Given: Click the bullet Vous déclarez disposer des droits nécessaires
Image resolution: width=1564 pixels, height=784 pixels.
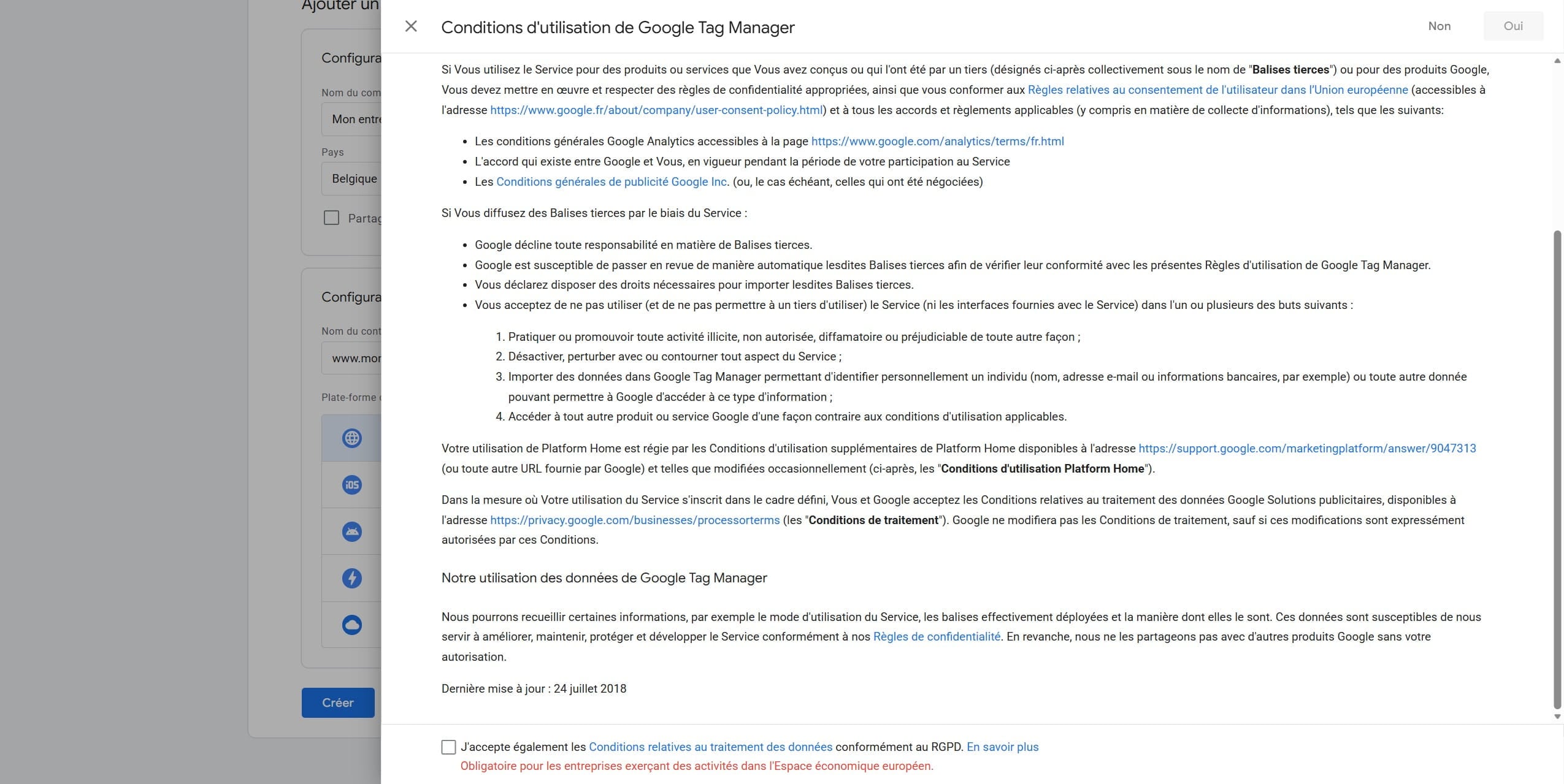Looking at the screenshot, I should [694, 285].
